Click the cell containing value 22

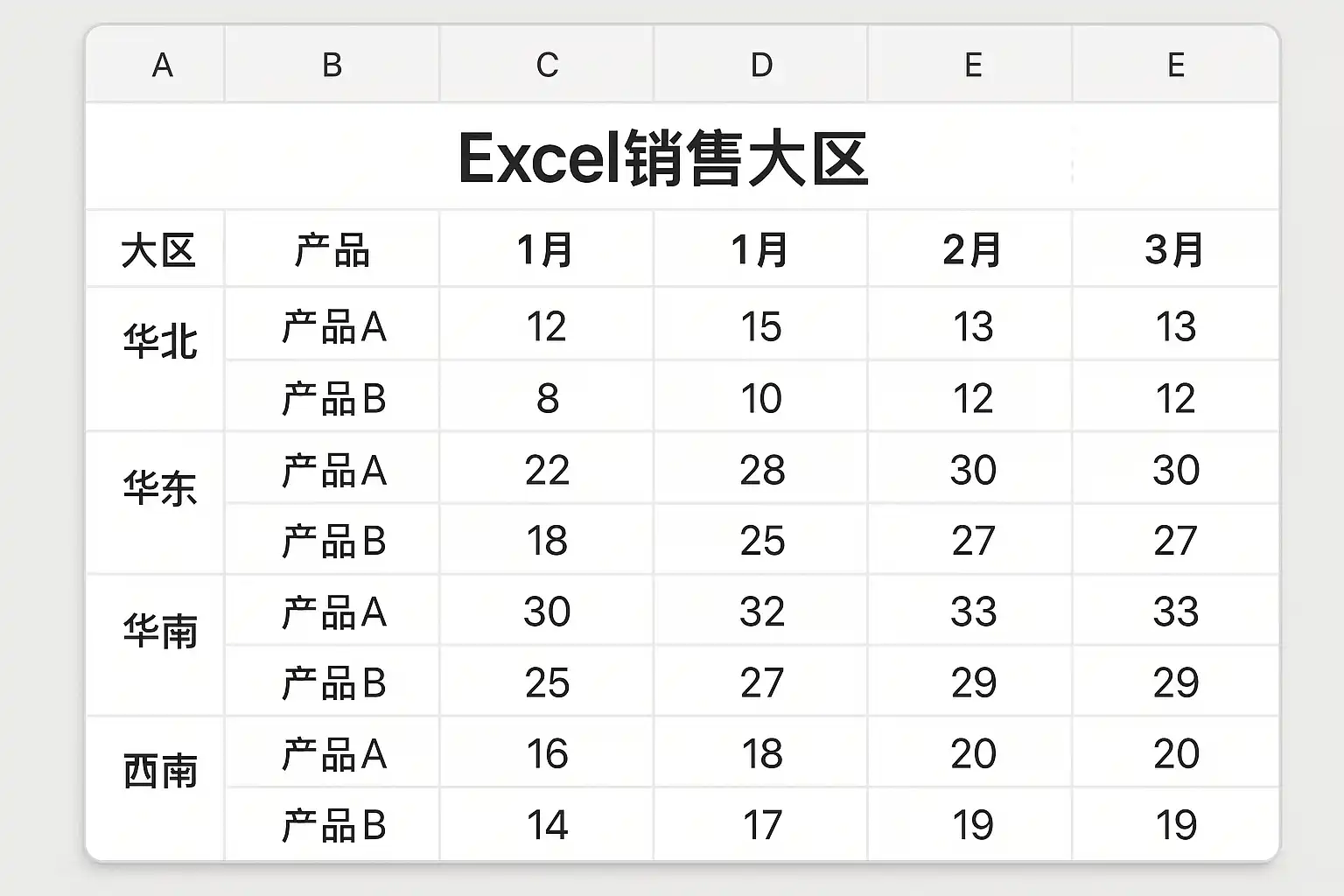coord(547,471)
